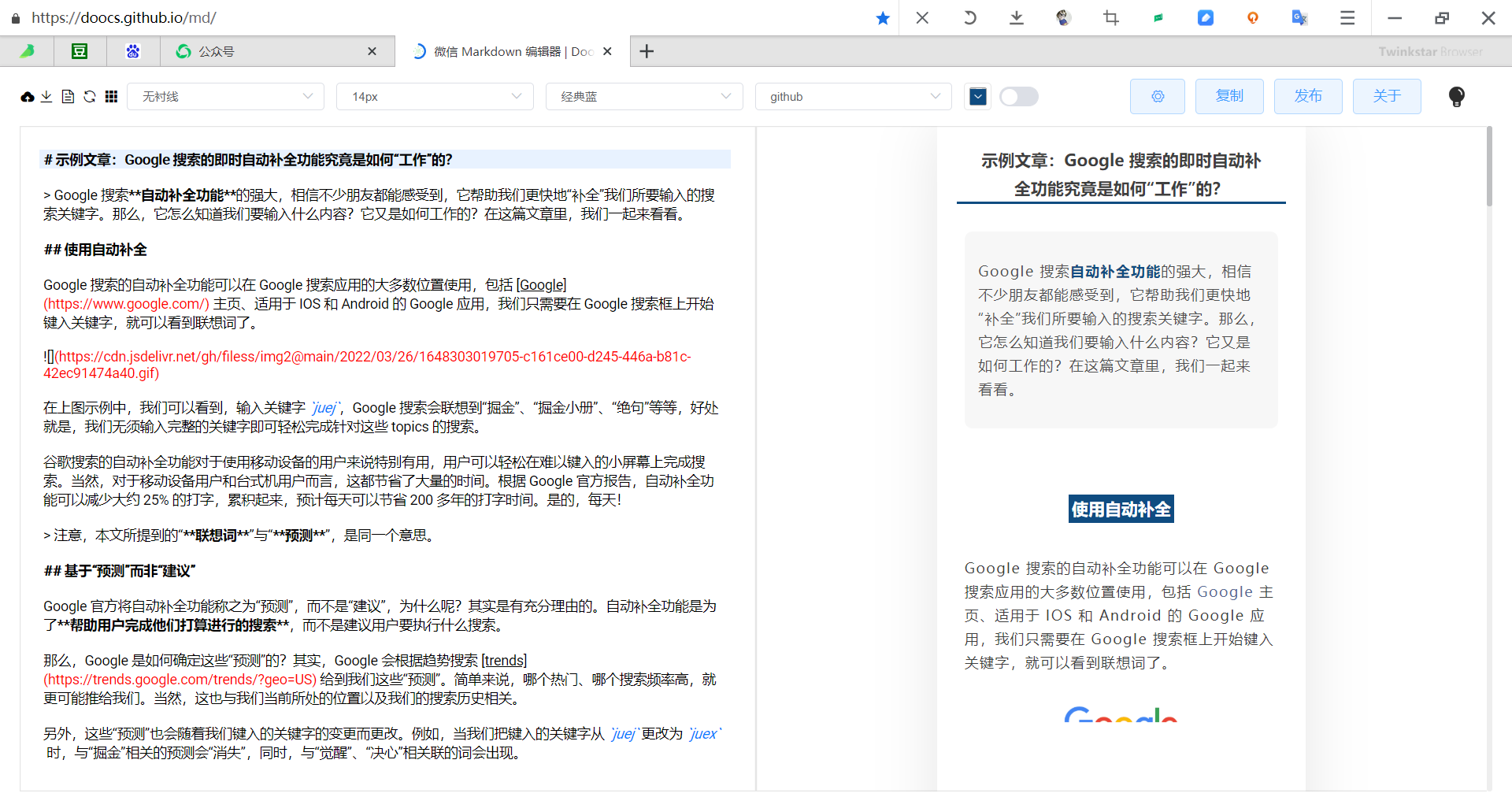
Task: Open browser downloads icon
Action: point(1017,17)
